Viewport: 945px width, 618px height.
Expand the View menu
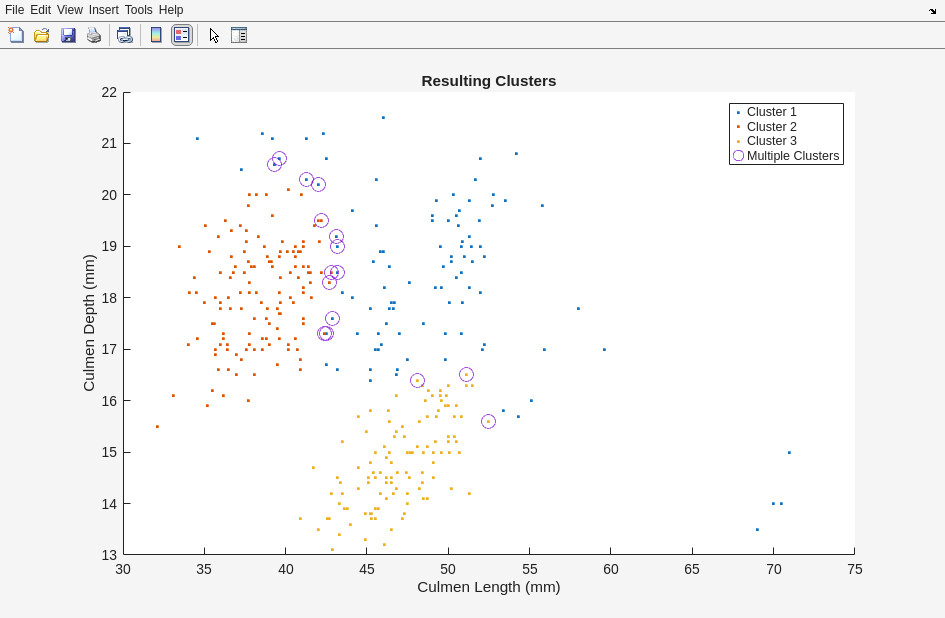(69, 10)
